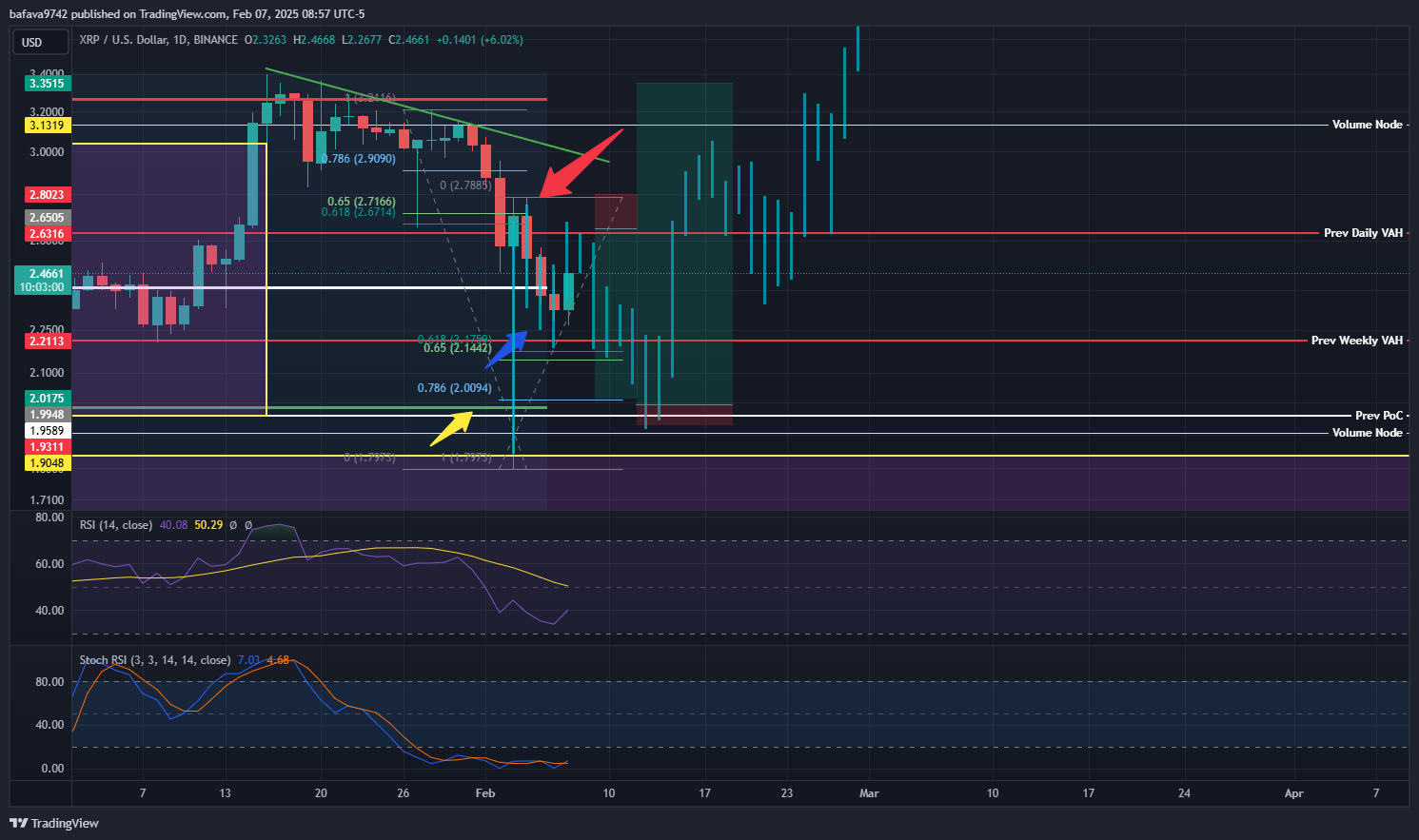
Task: Select the RSI value 50.29
Action: 208,525
